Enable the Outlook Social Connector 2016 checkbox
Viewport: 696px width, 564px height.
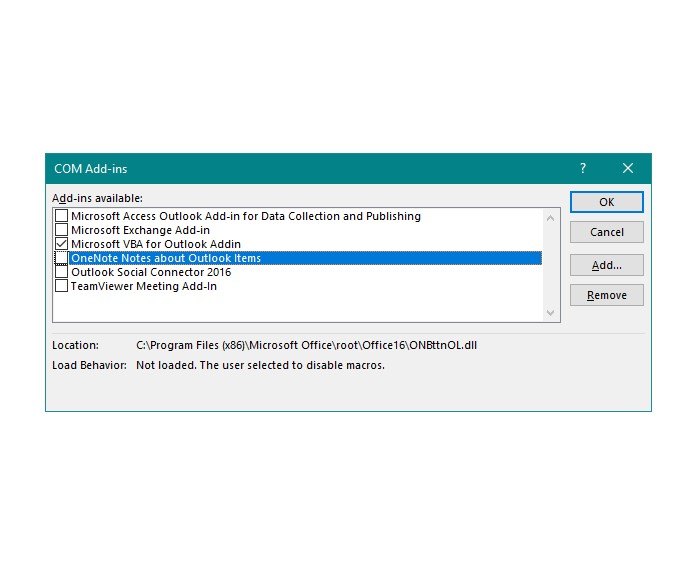61,272
